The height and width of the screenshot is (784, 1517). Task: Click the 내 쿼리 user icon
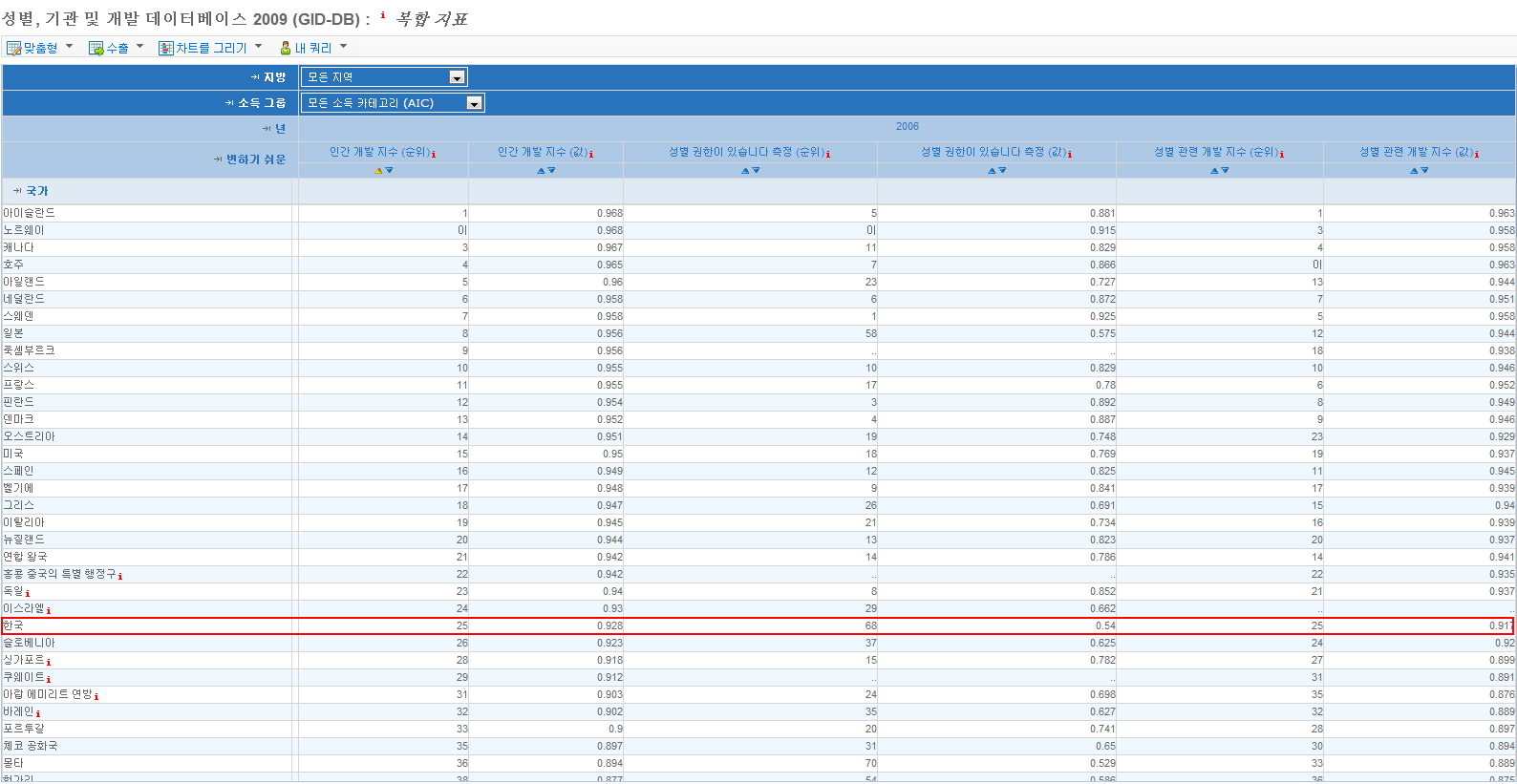pos(286,48)
